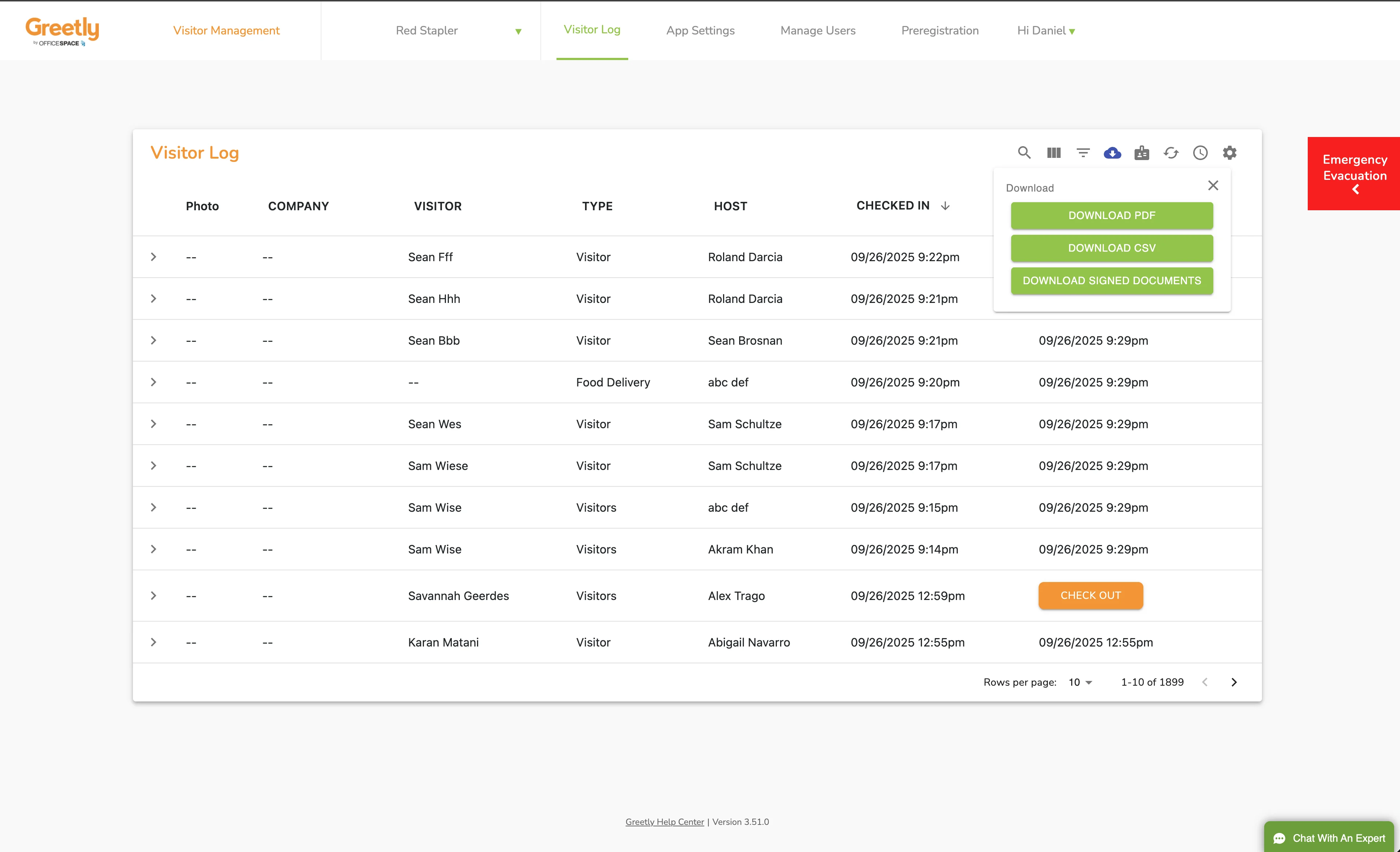Viewport: 1400px width, 852px height.
Task: Refresh the visitor log with sync icon
Action: pos(1171,152)
